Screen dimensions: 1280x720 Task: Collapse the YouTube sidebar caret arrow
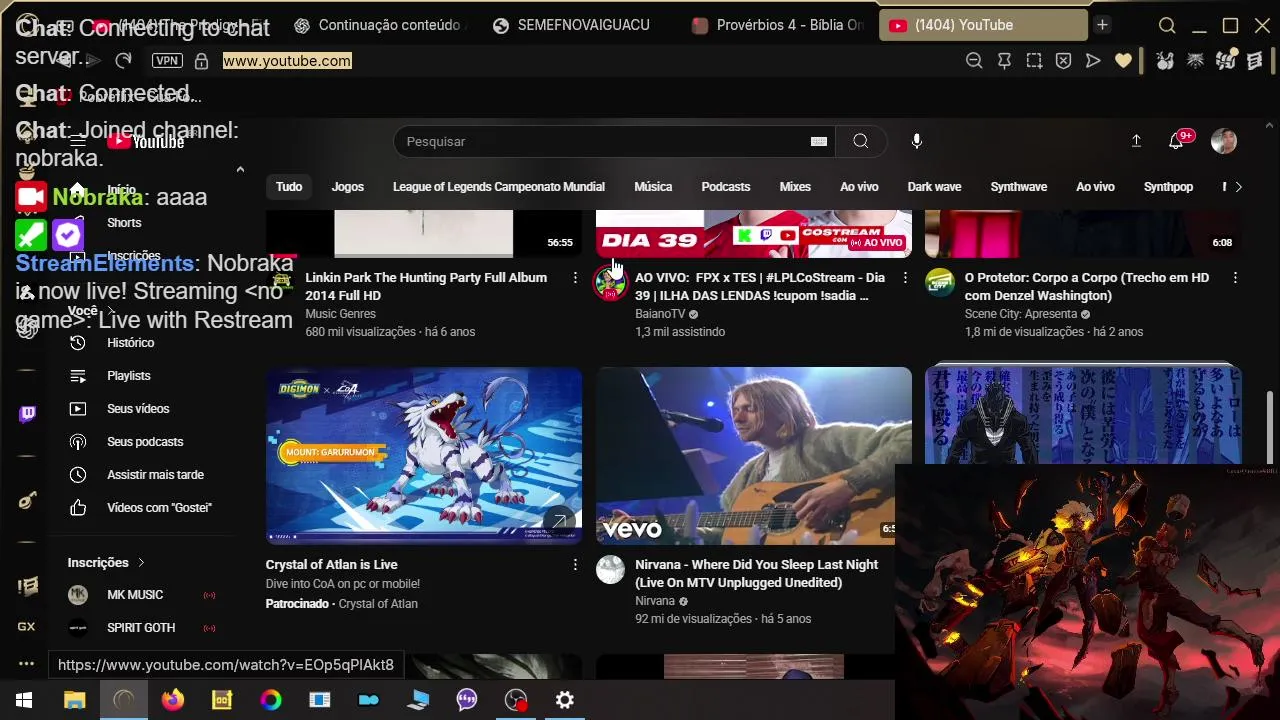[x=240, y=170]
